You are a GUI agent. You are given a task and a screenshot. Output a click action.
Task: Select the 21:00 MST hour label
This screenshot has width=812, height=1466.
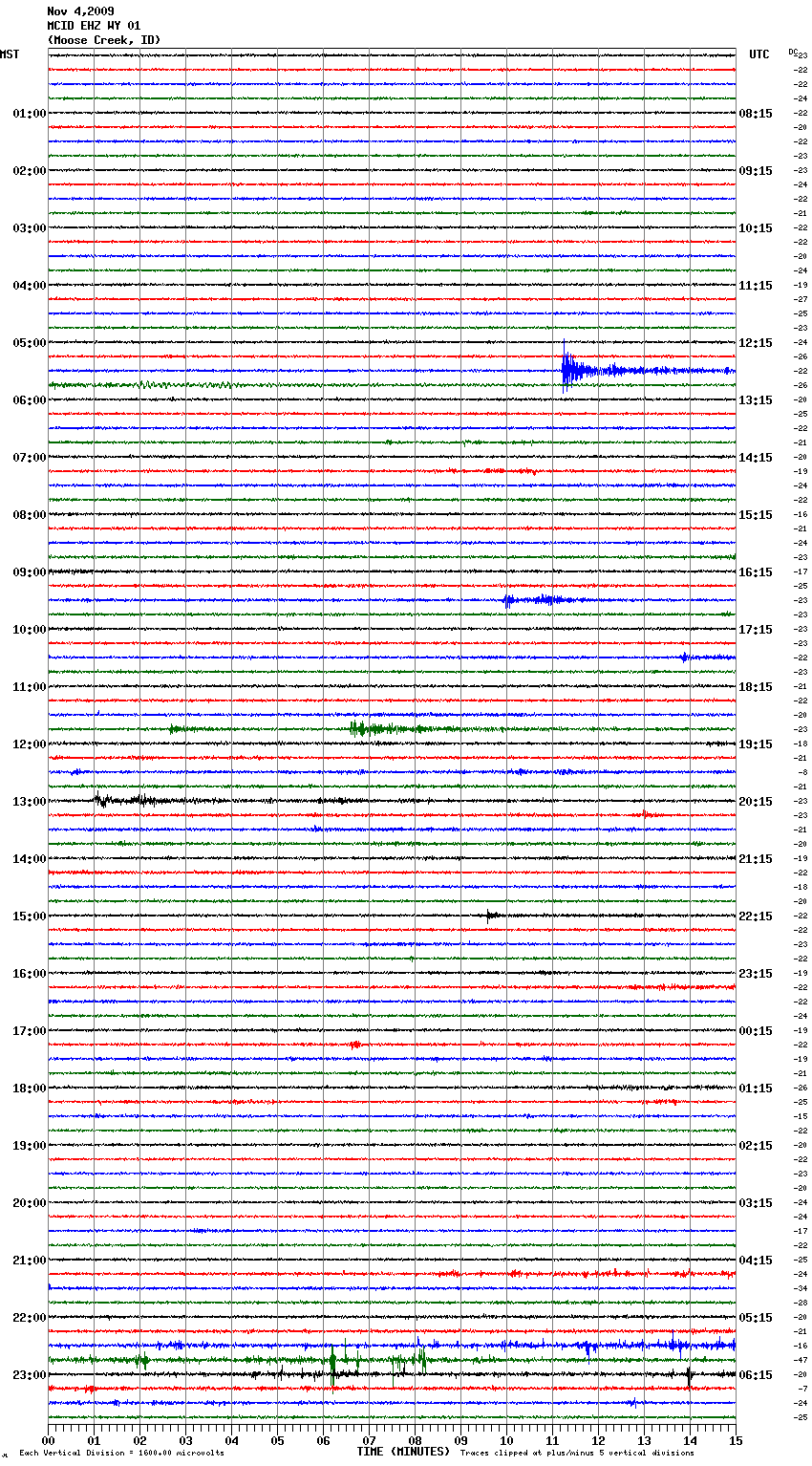29,1261
